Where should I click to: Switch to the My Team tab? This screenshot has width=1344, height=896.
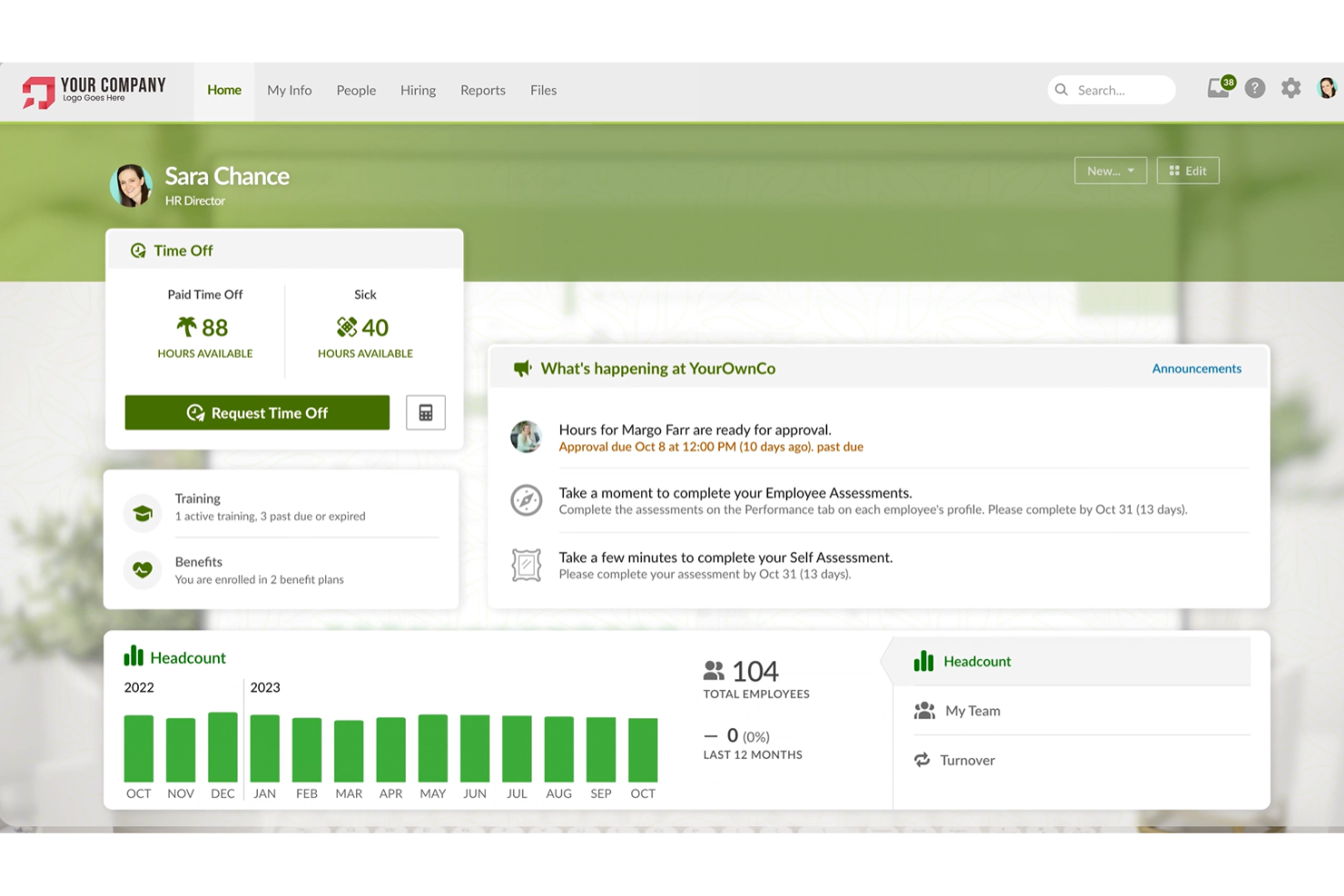(972, 711)
